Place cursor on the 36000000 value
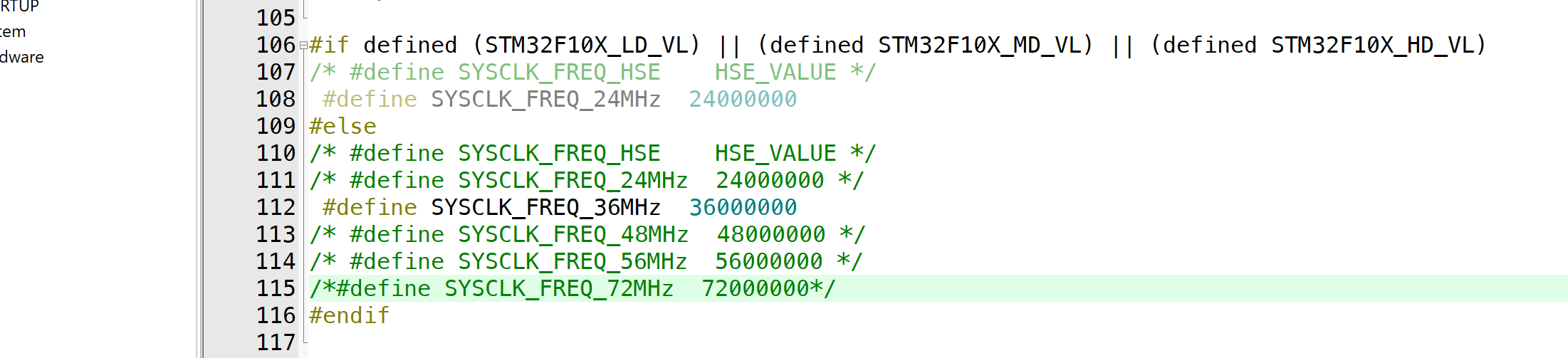This screenshot has width=1568, height=358. tap(743, 207)
